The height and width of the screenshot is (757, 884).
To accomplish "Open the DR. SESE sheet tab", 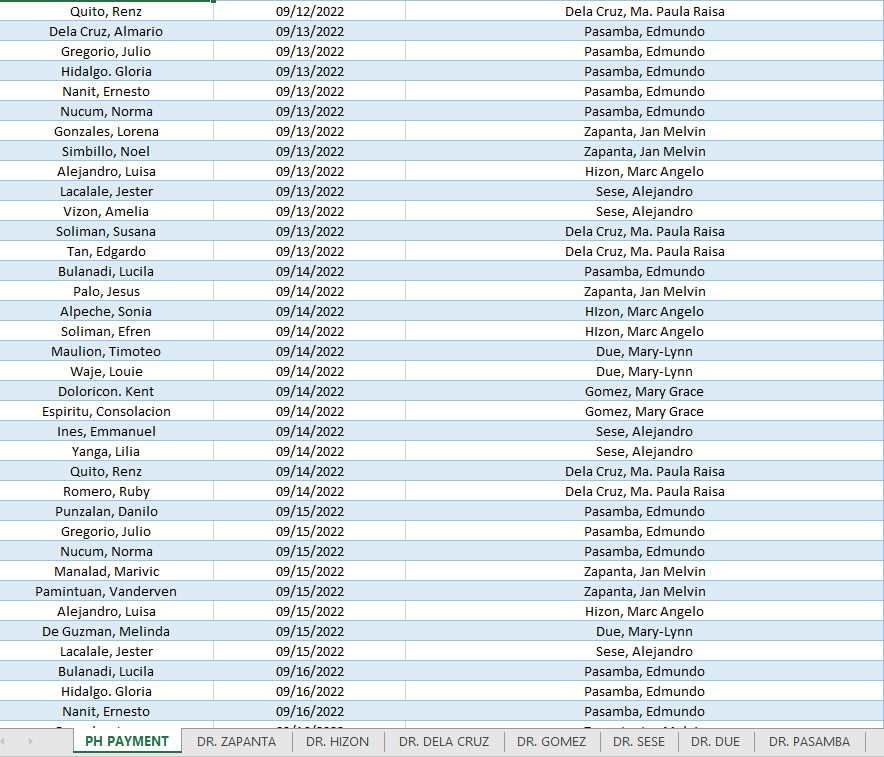I will 639,742.
